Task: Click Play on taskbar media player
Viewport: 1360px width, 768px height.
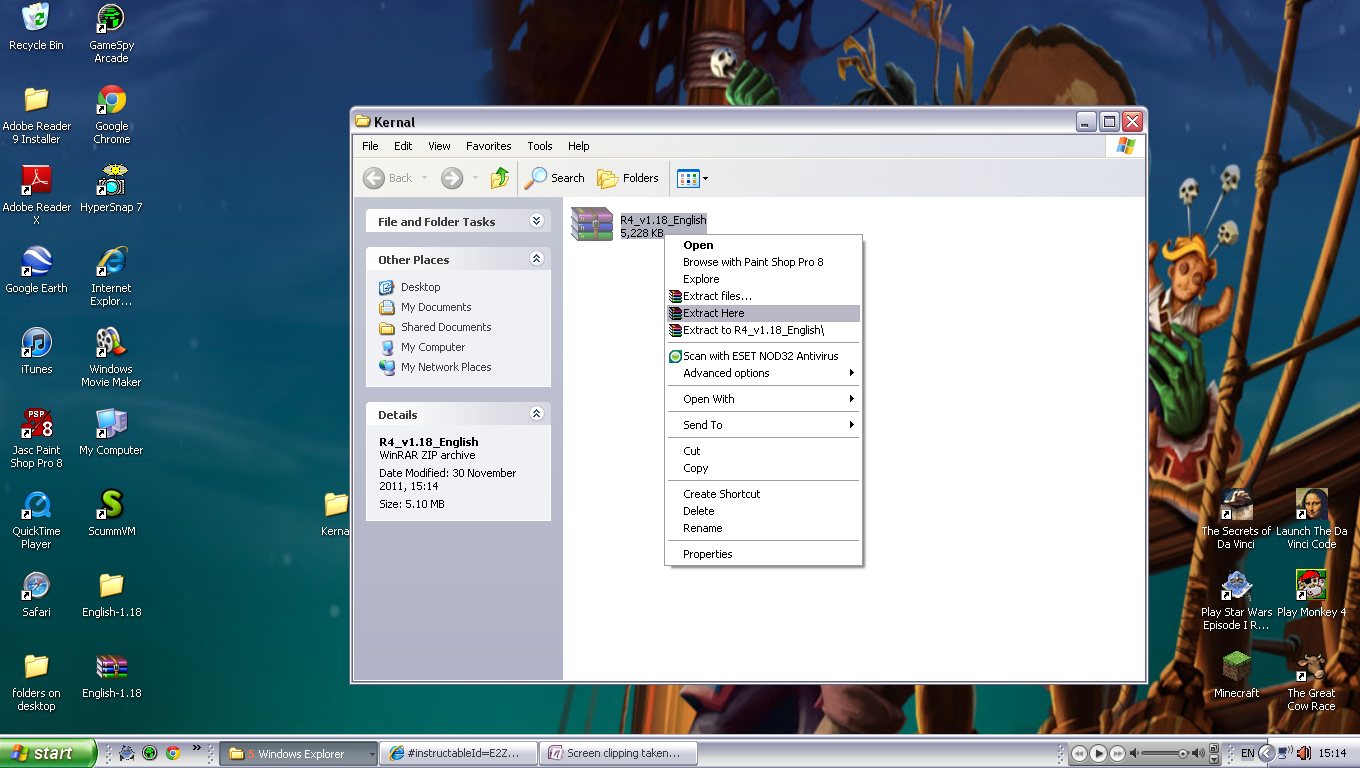Action: point(1098,753)
